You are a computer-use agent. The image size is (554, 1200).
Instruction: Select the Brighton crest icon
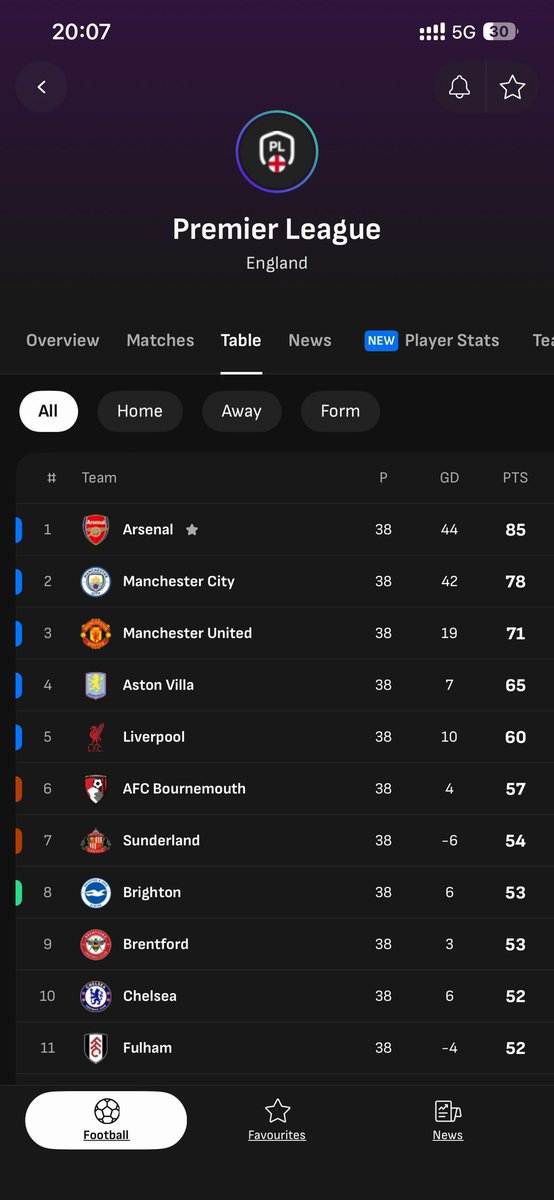click(95, 893)
